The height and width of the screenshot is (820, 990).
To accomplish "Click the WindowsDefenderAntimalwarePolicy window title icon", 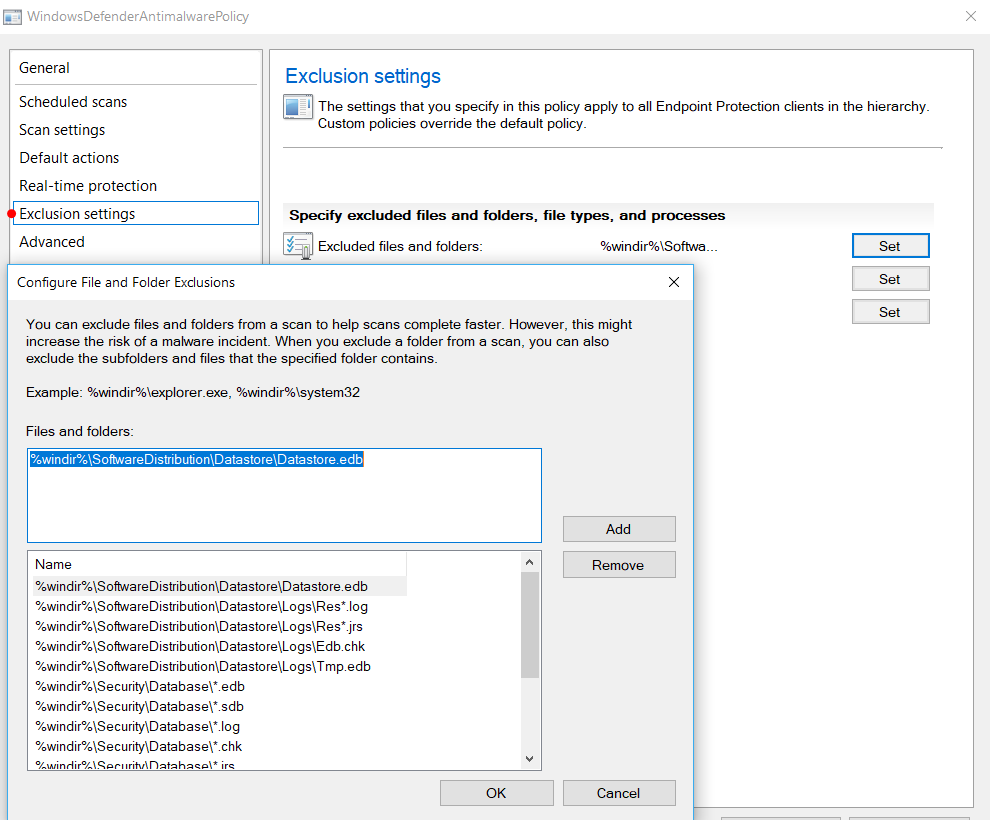I will pyautogui.click(x=12, y=17).
